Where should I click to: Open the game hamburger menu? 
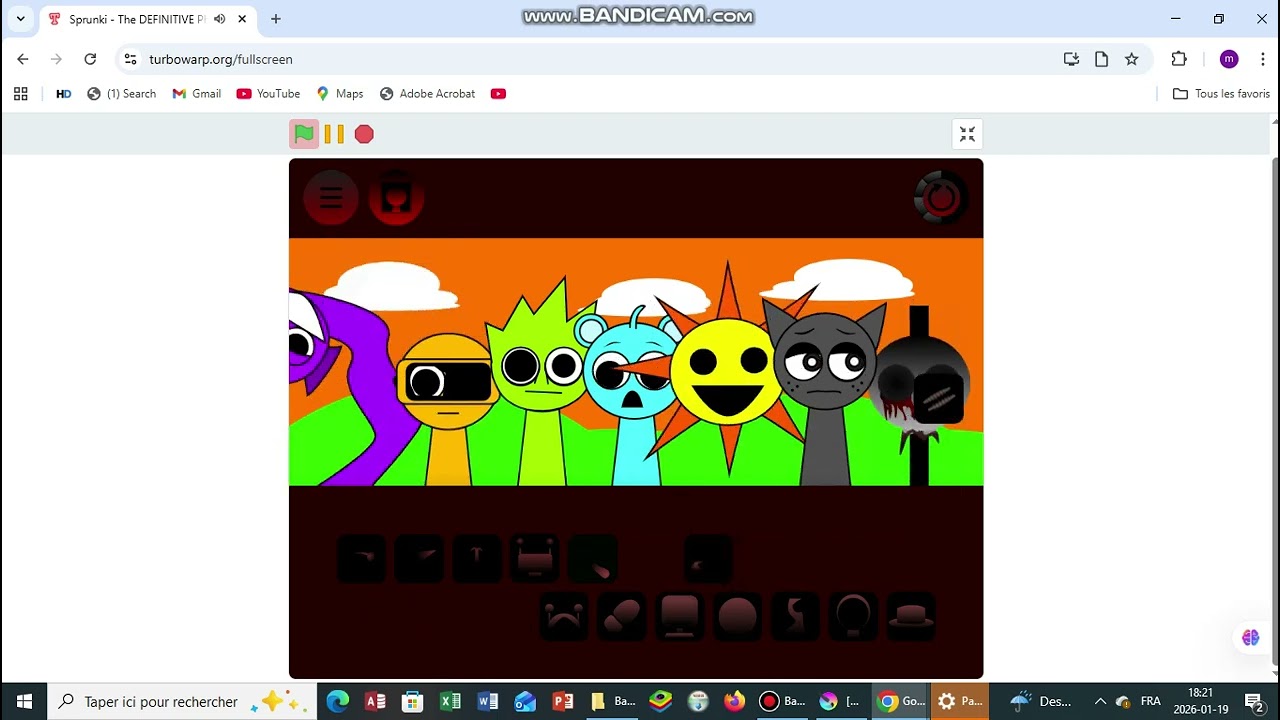click(x=331, y=198)
